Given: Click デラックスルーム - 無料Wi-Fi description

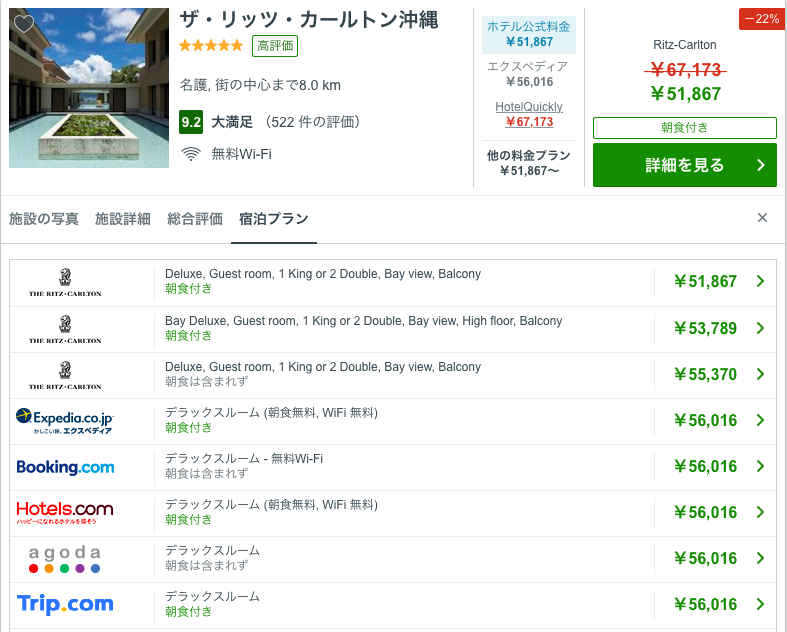Looking at the screenshot, I should pos(244,459).
